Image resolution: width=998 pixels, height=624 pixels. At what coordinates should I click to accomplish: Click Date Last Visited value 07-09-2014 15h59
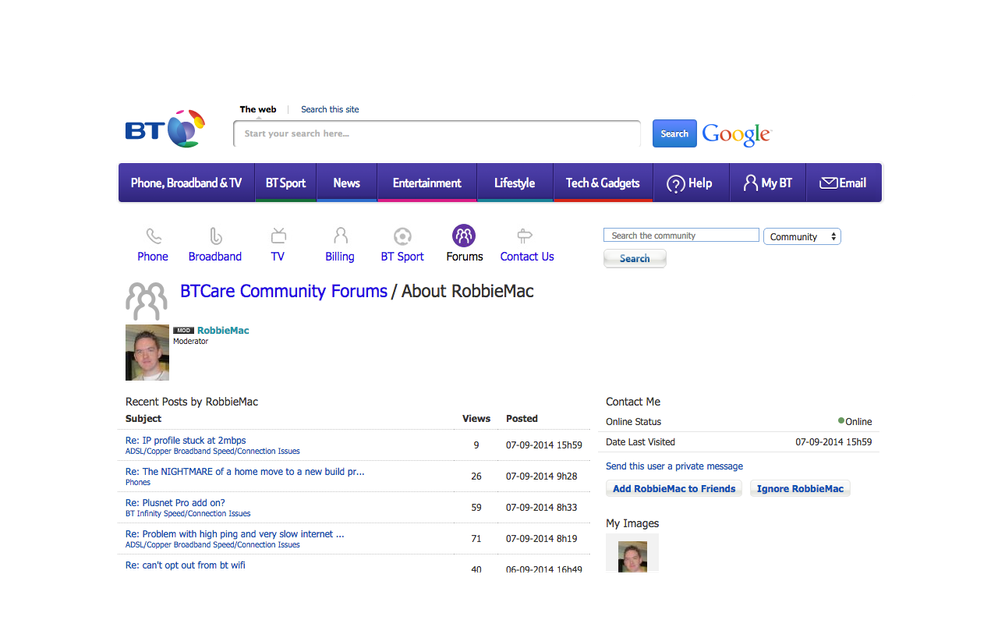(x=834, y=441)
